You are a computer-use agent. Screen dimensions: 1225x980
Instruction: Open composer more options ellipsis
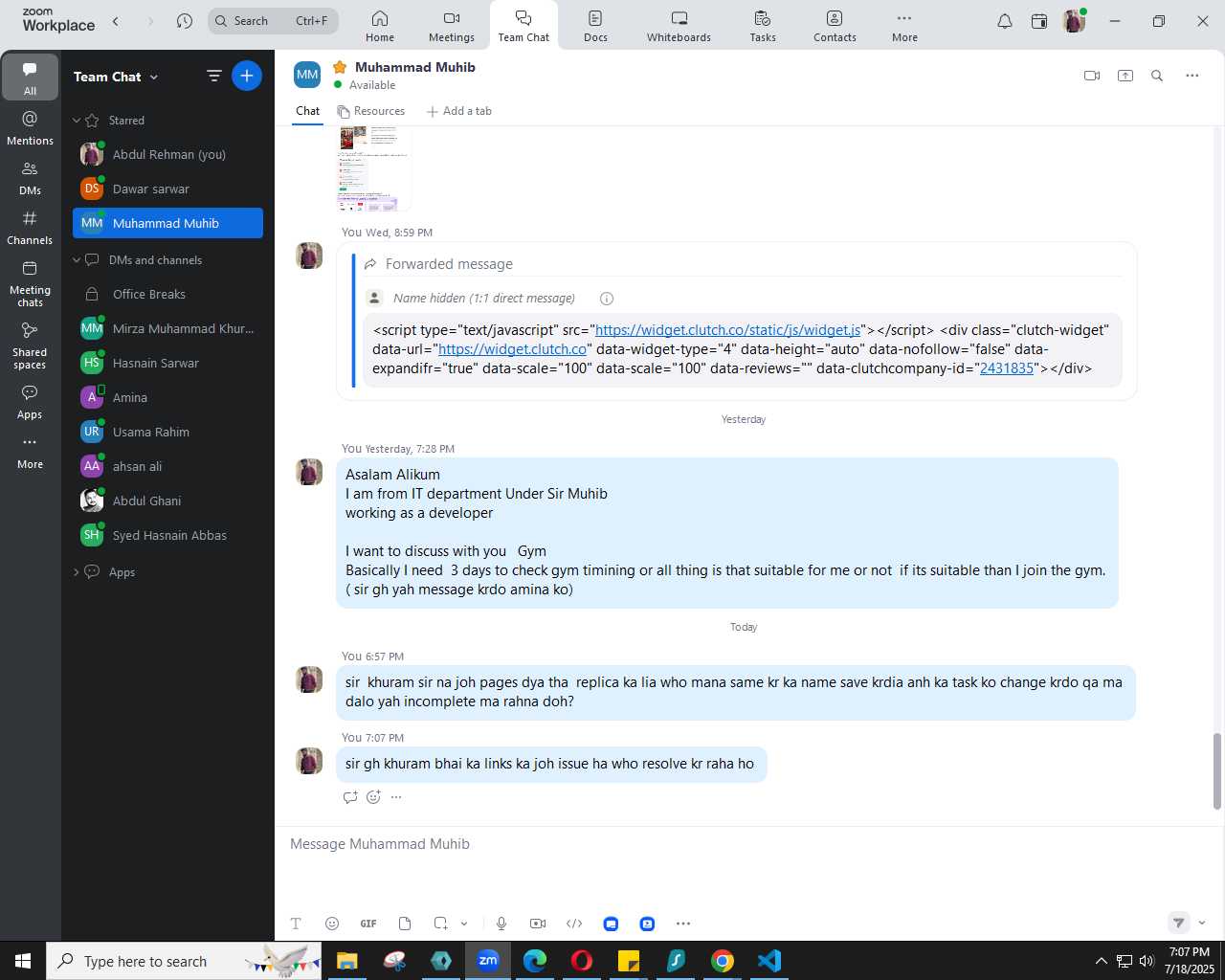pyautogui.click(x=683, y=924)
